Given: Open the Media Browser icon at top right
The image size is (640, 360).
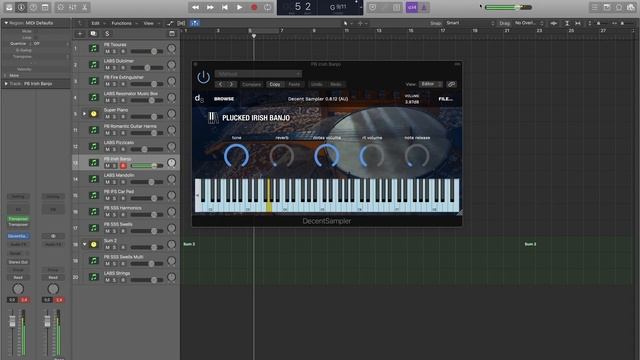Looking at the screenshot, I should (631, 7).
